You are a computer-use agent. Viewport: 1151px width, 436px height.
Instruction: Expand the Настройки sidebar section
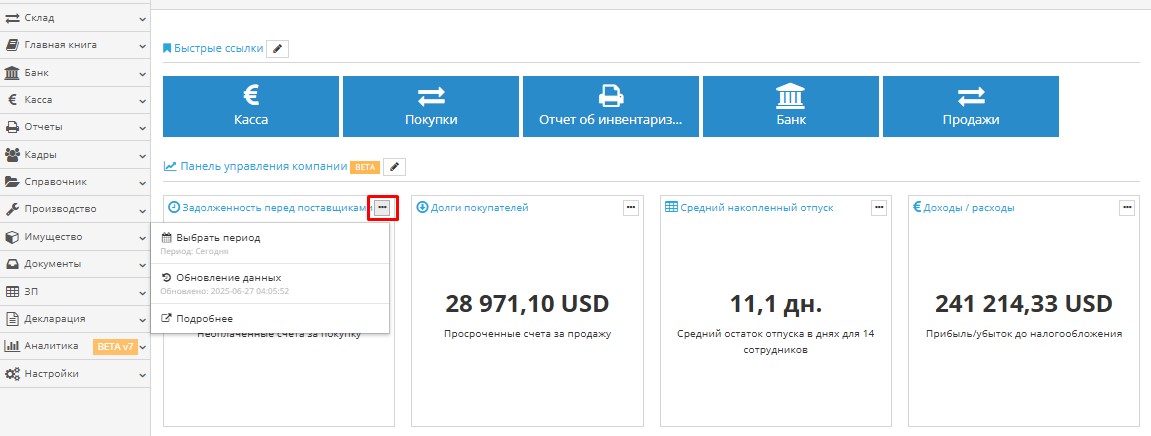point(74,373)
